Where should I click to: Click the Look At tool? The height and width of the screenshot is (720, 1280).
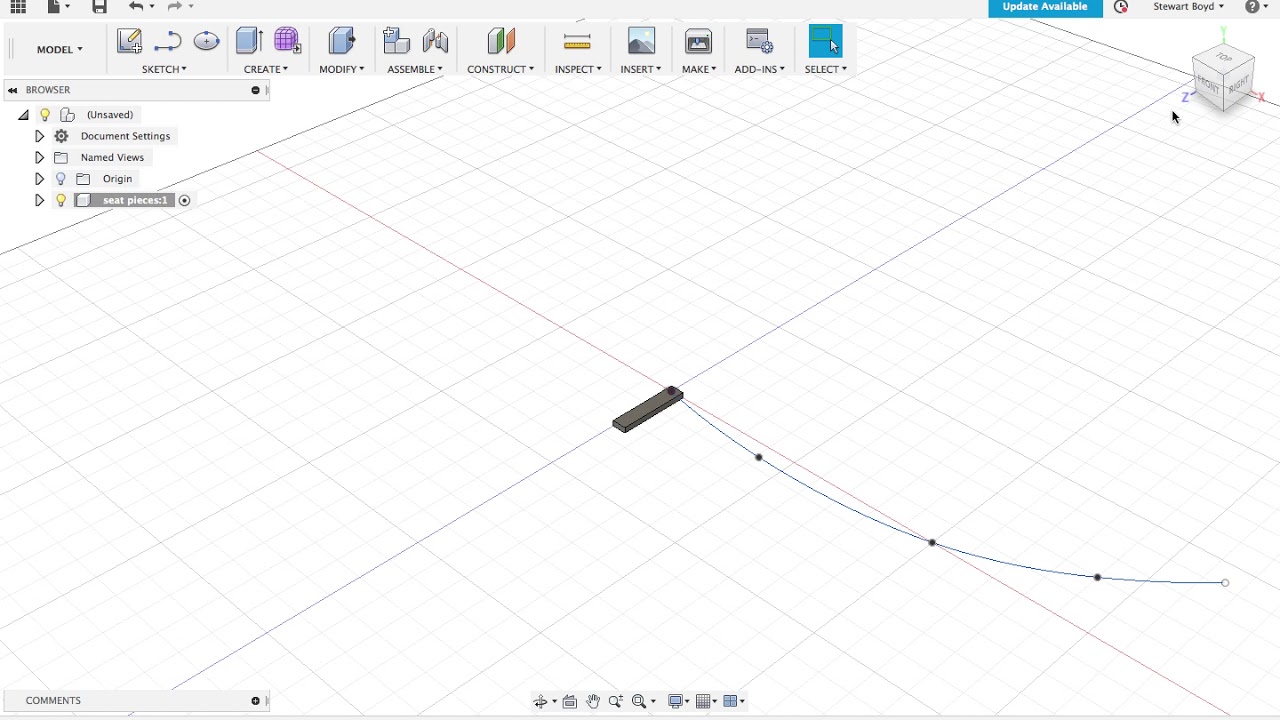[570, 701]
